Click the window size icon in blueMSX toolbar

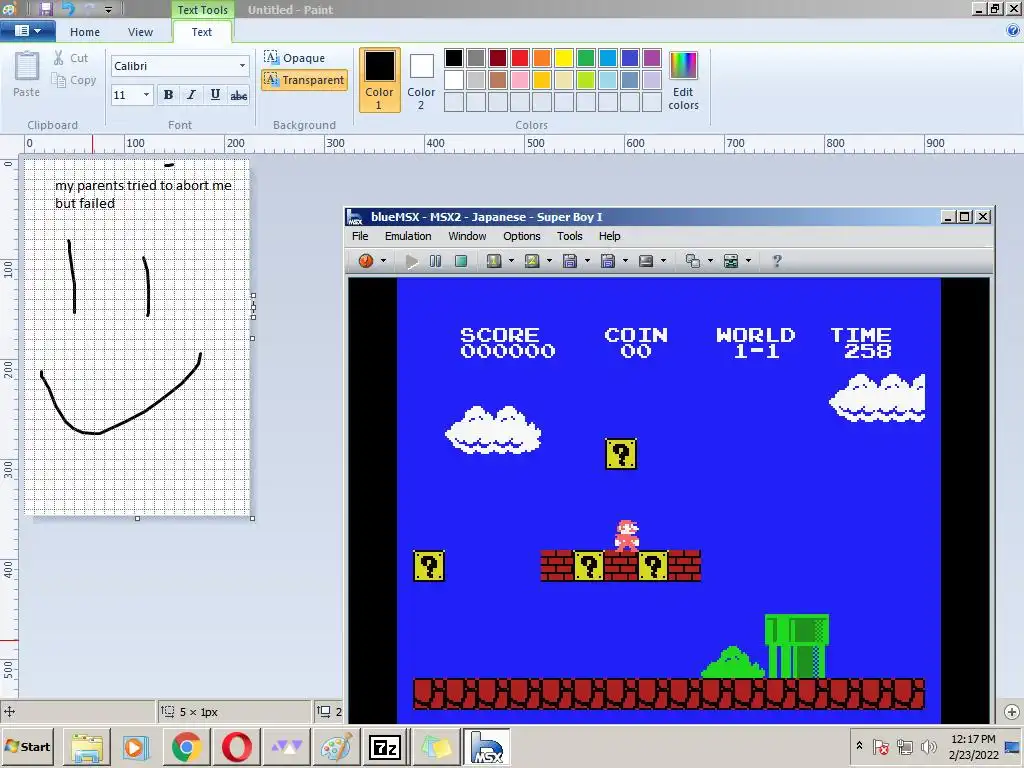tap(693, 261)
